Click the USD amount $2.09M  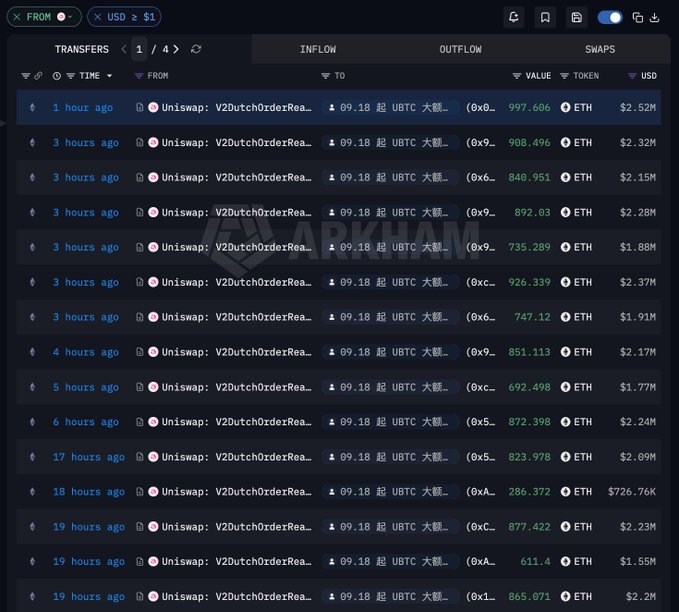pyautogui.click(x=637, y=457)
